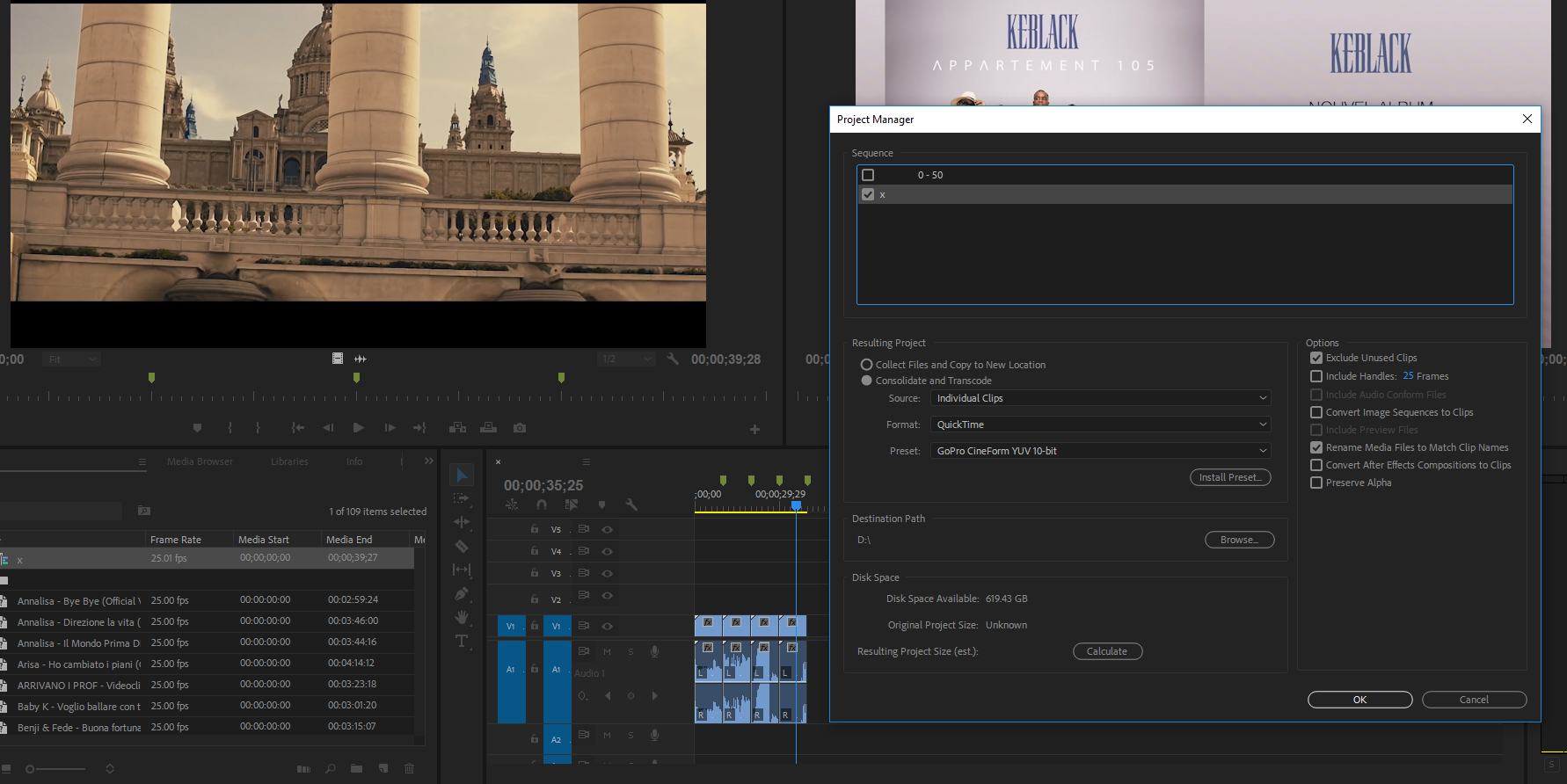
Task: Check the '0 - 50' sequence checkbox
Action: (868, 175)
